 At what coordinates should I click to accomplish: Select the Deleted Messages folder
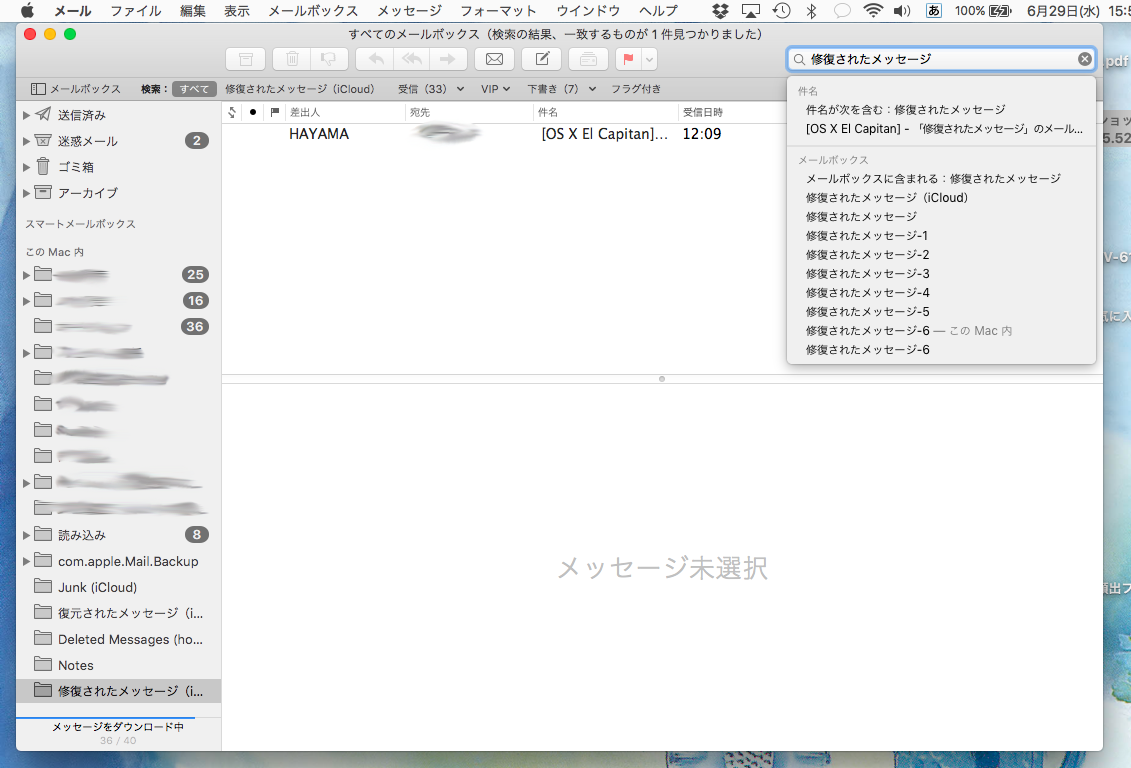click(x=118, y=639)
